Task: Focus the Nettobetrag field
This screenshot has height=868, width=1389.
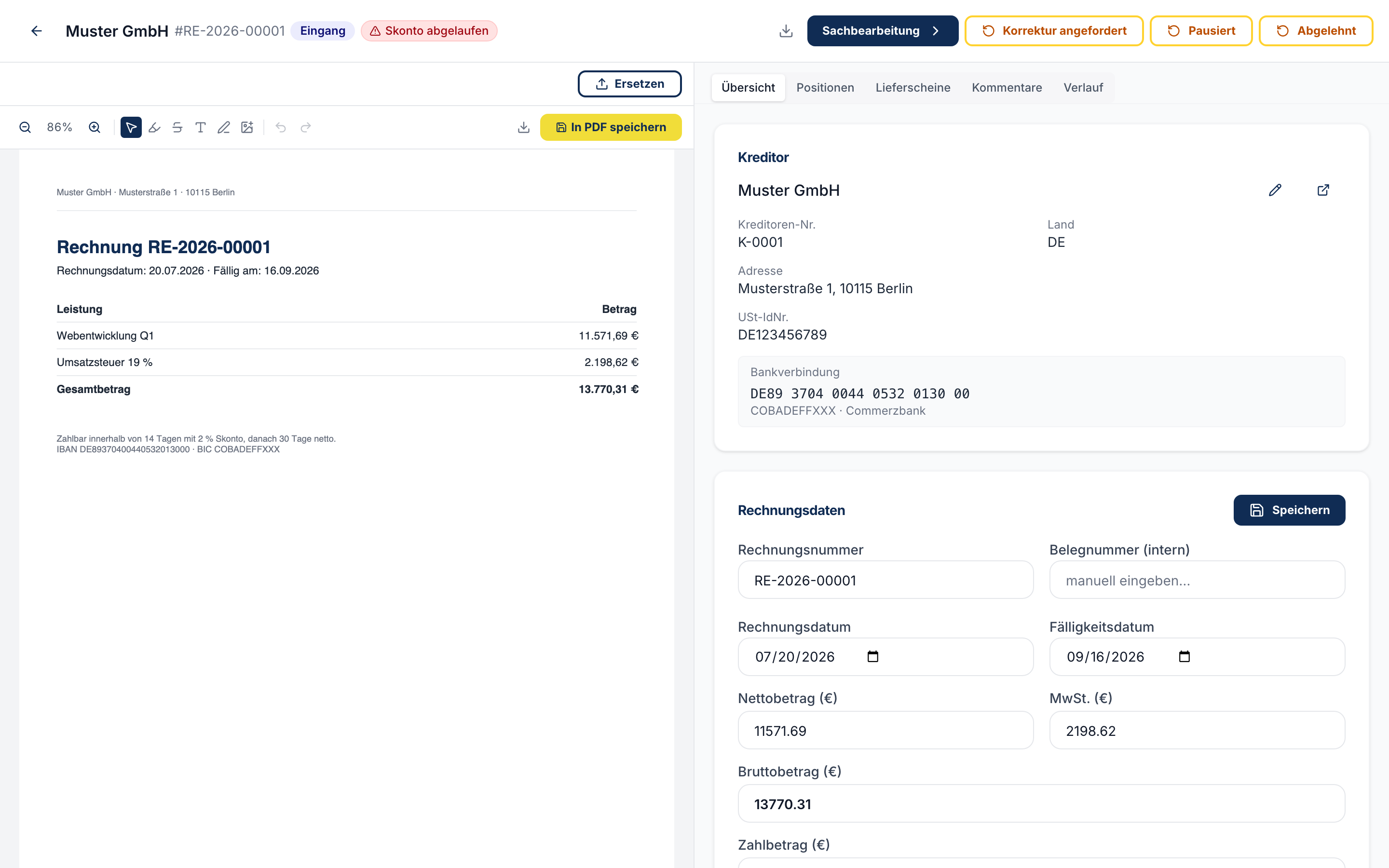Action: pyautogui.click(x=885, y=730)
